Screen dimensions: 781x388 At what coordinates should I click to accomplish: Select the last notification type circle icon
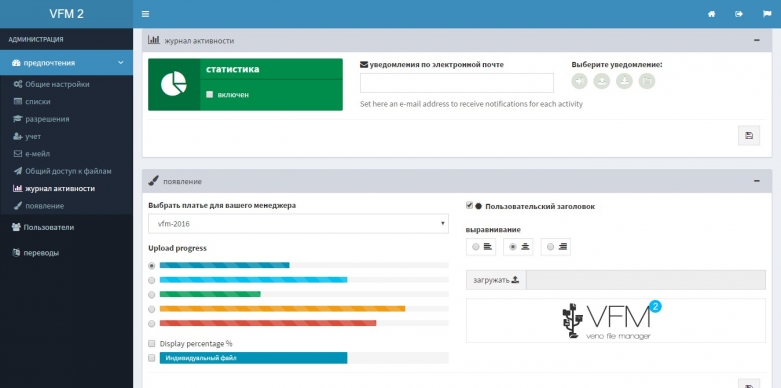[647, 81]
